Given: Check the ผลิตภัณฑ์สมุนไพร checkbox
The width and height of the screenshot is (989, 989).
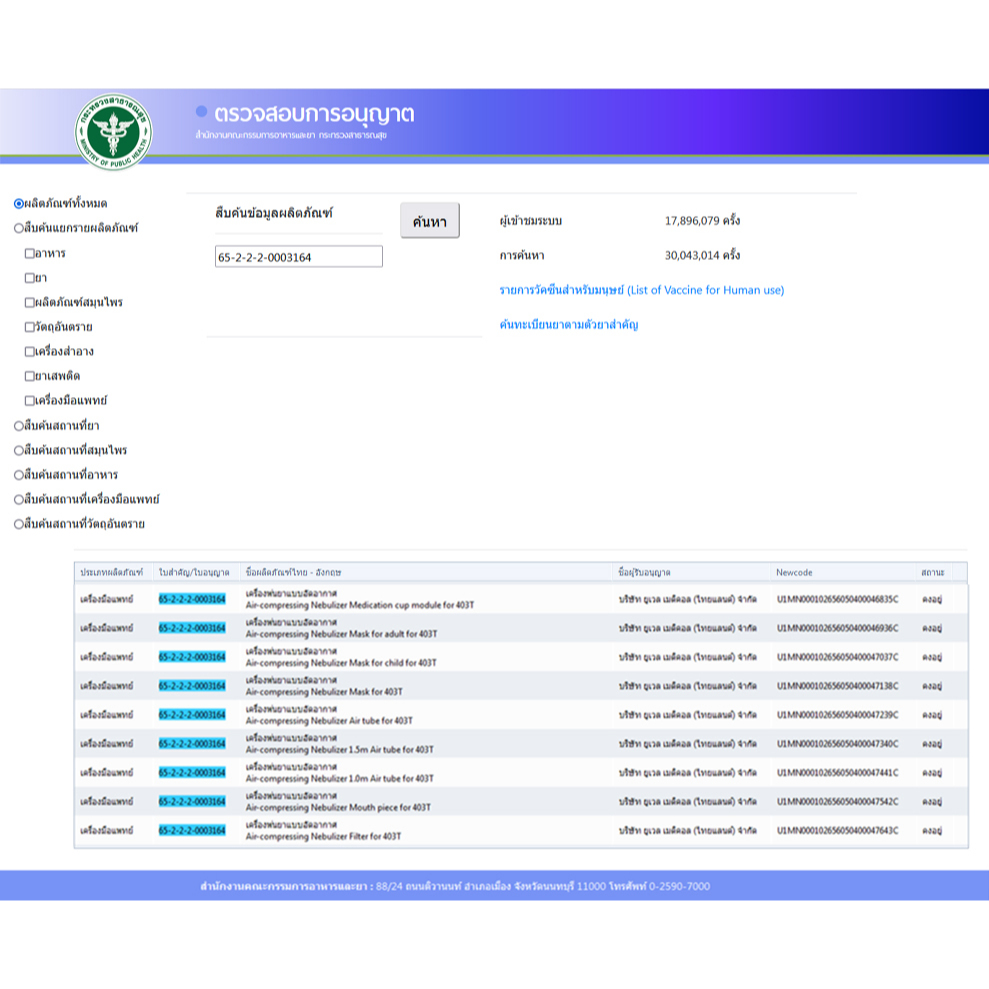Looking at the screenshot, I should 30,303.
